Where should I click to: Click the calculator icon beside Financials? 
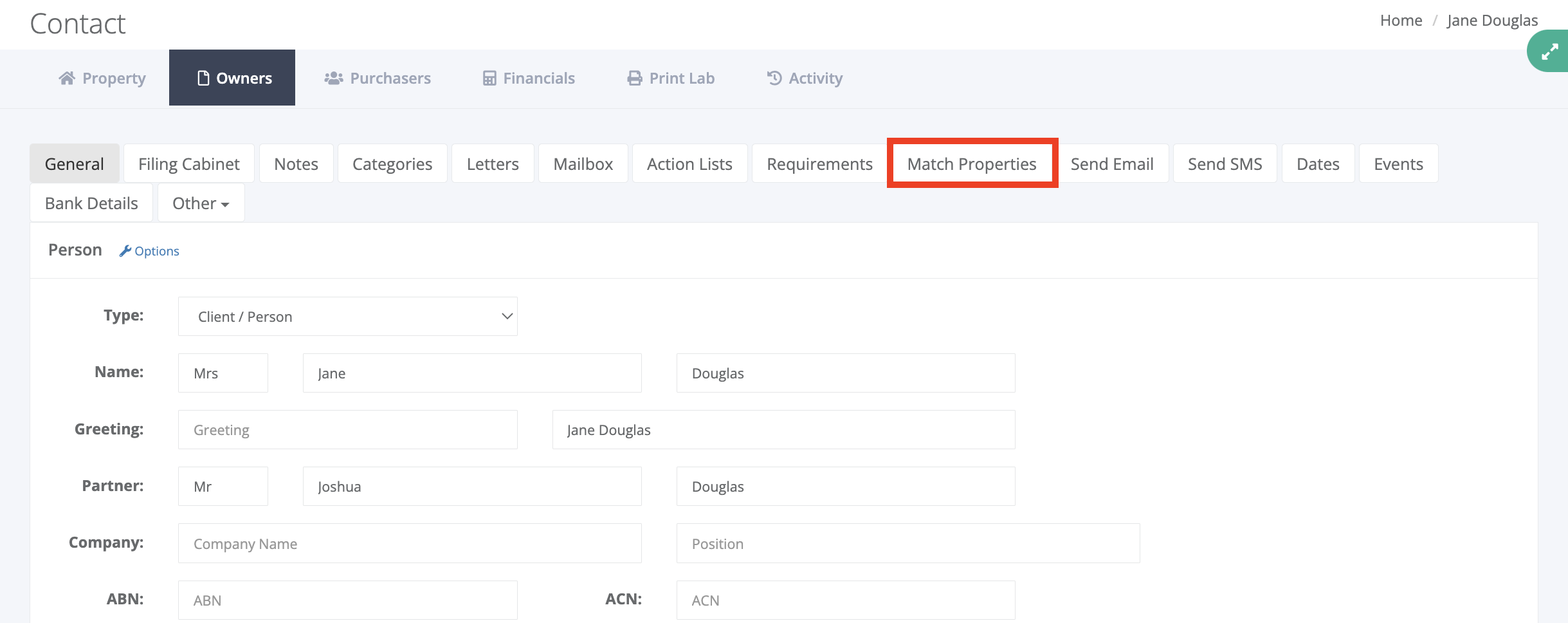[x=489, y=78]
